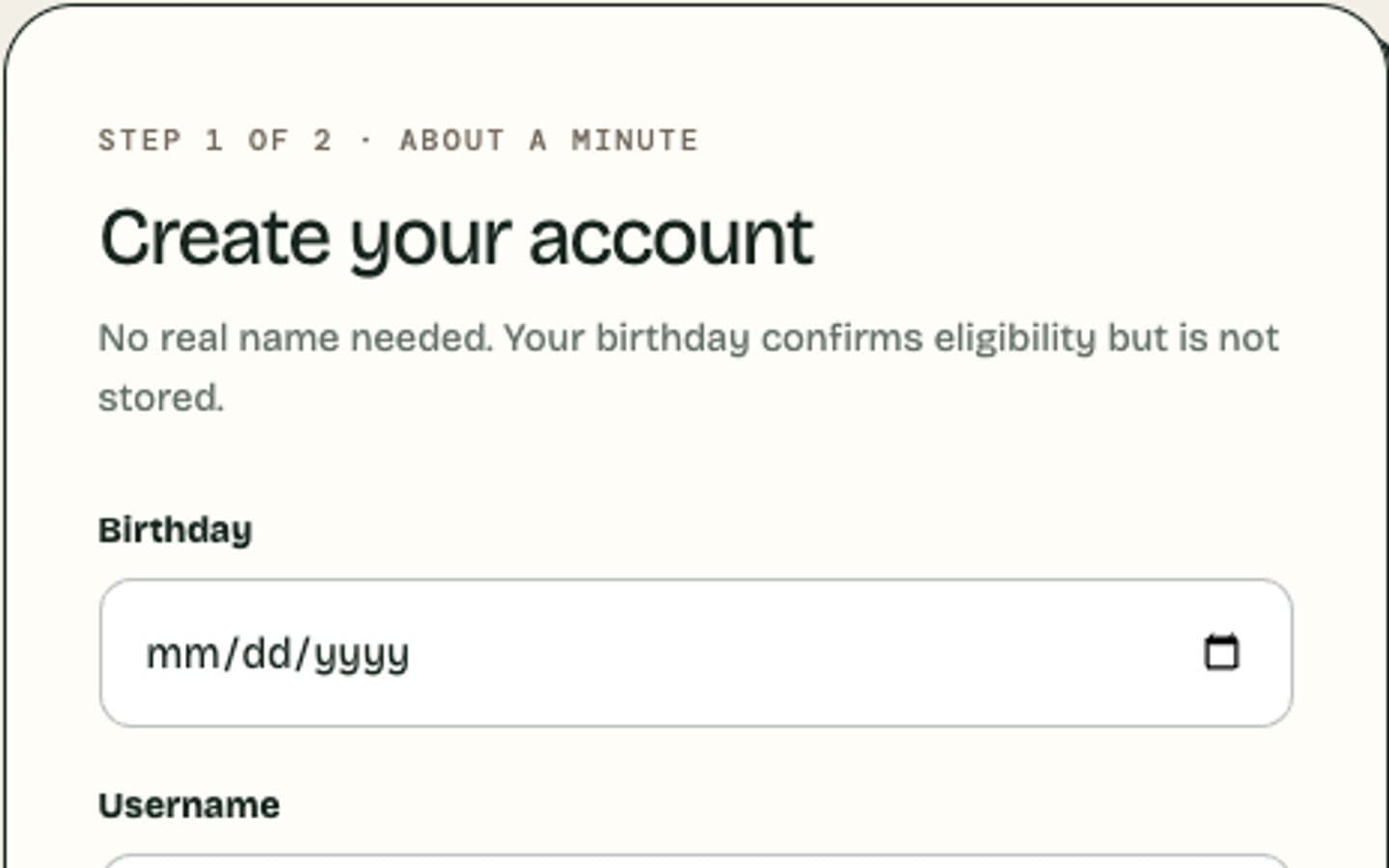Viewport: 1389px width, 868px height.
Task: Click the word stored in description
Action: click(160, 397)
